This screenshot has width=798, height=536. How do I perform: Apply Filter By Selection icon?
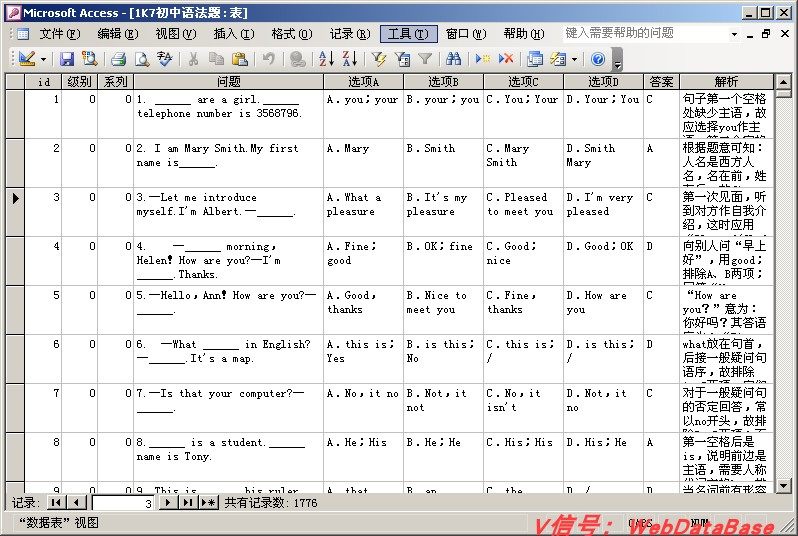[379, 59]
